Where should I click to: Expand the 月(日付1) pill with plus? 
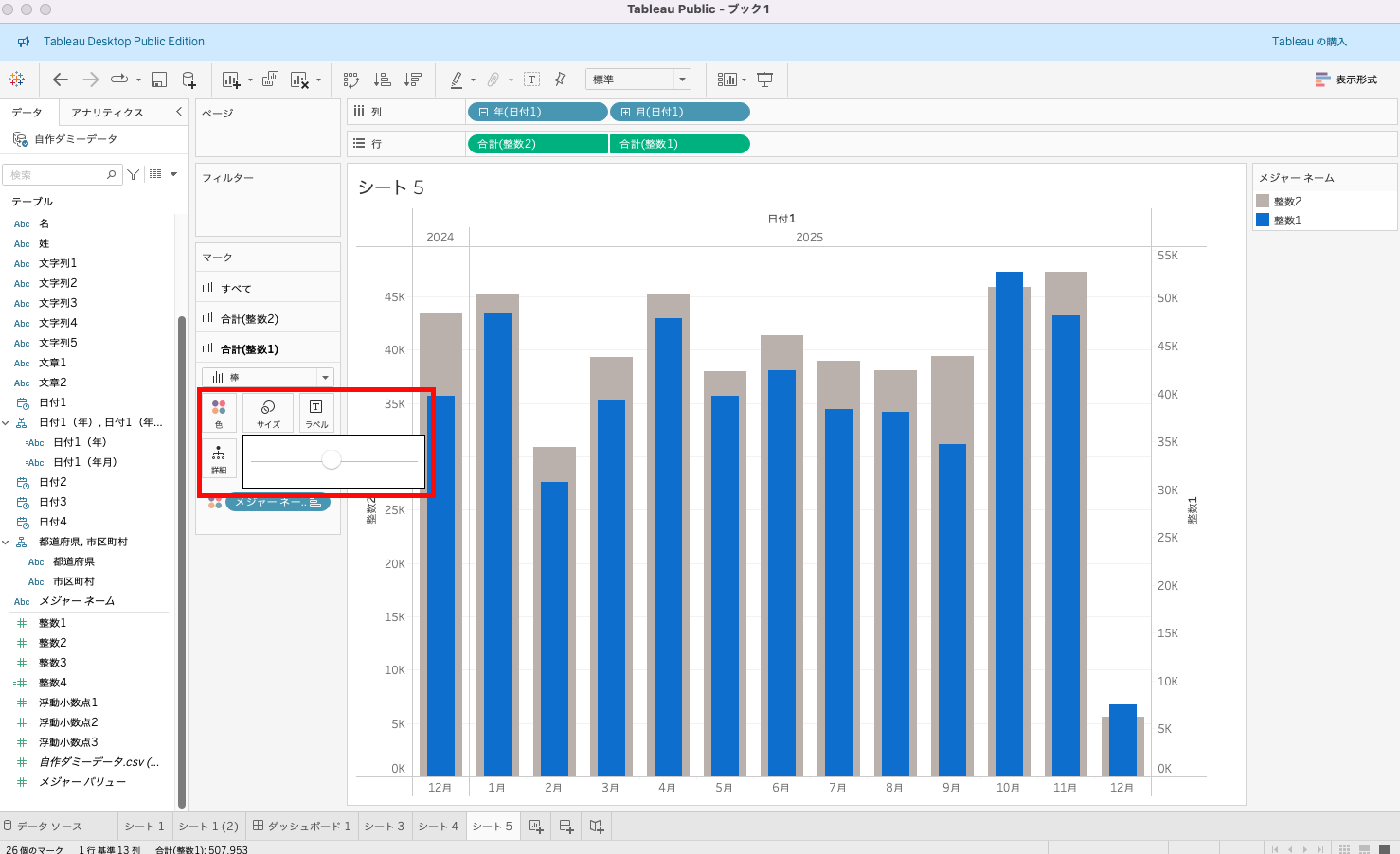[625, 112]
